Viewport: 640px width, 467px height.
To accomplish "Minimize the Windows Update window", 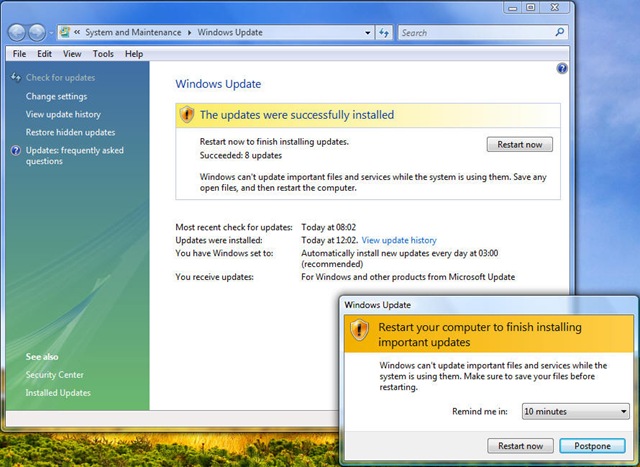I will tap(513, 8).
